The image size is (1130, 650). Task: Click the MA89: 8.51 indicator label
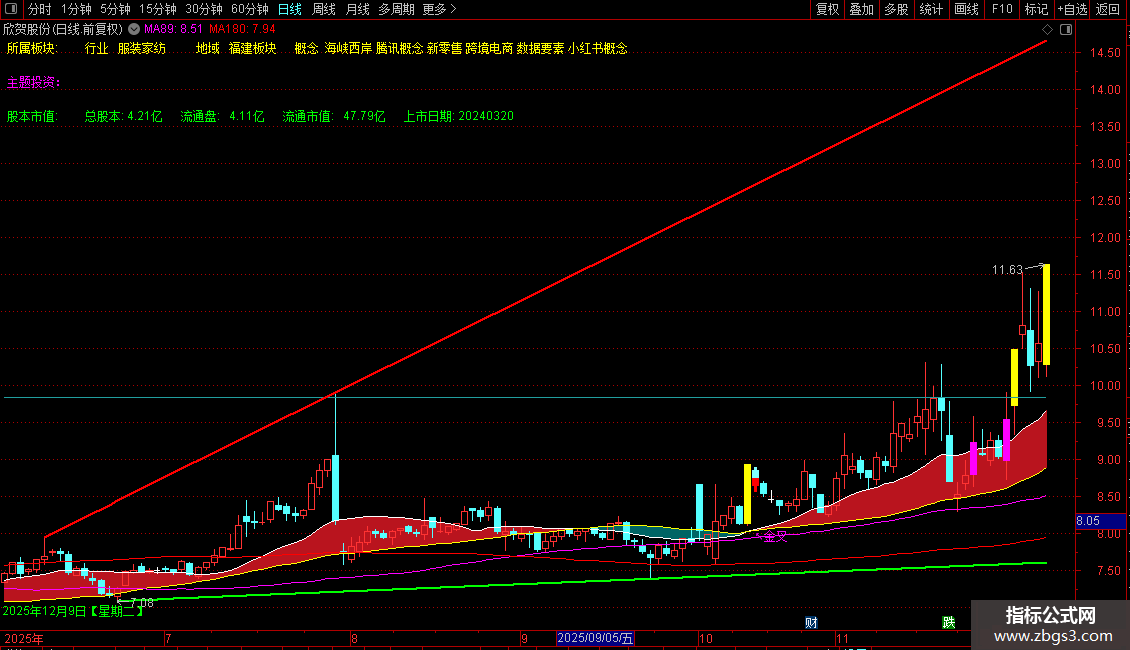pos(173,29)
